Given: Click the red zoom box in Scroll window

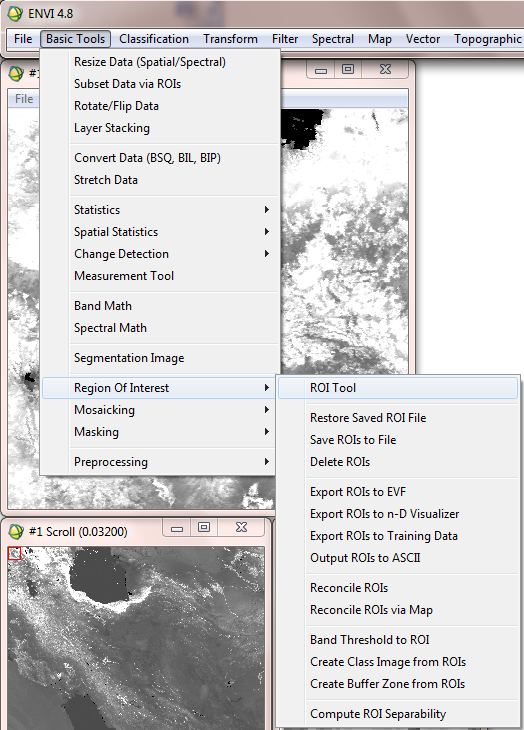Looking at the screenshot, I should (x=14, y=553).
